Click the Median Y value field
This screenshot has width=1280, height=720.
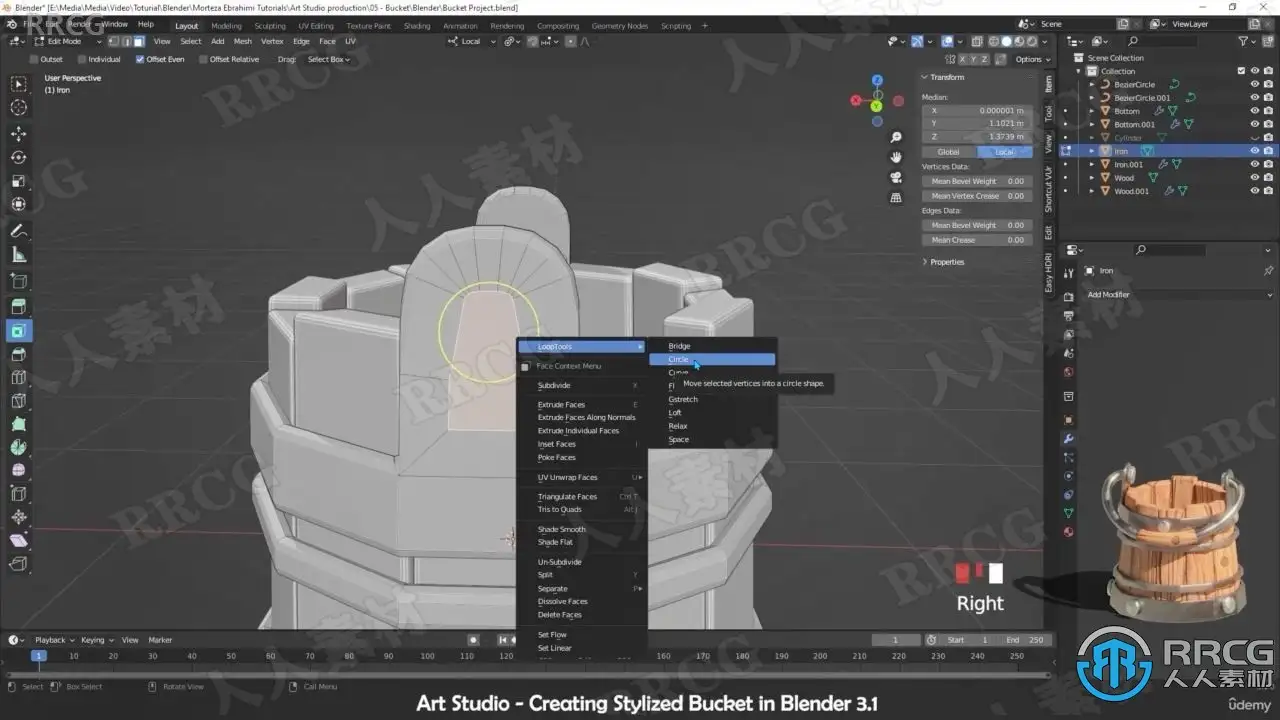tap(977, 123)
